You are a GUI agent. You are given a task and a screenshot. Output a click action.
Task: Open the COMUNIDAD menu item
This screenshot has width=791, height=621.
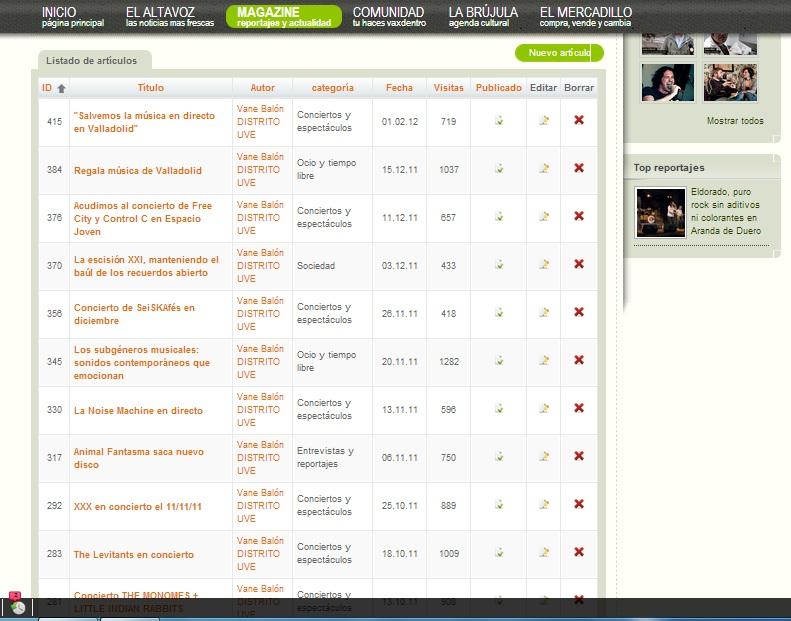pyautogui.click(x=389, y=17)
